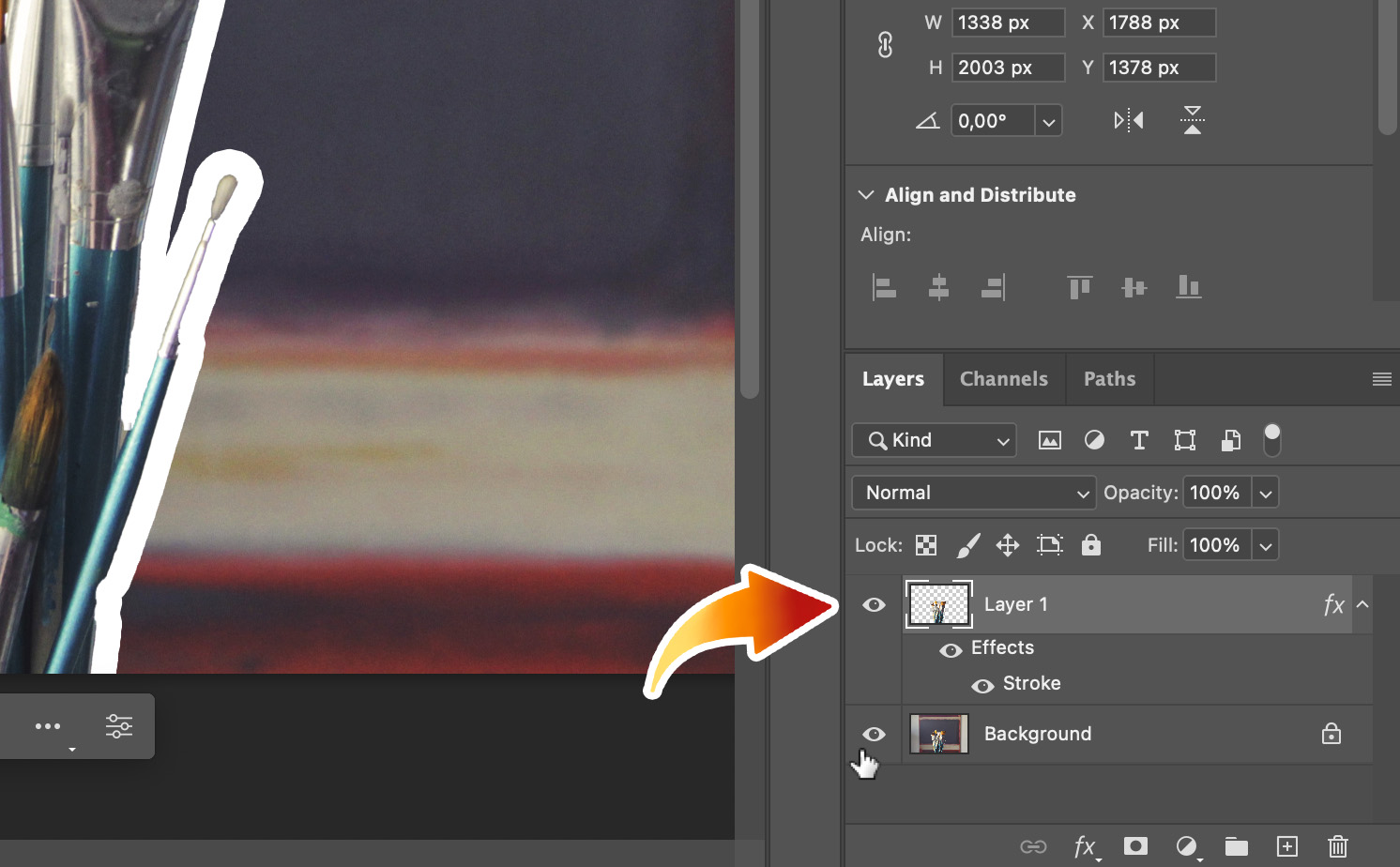This screenshot has width=1400, height=867.
Task: Open the Normal blend mode dropdown
Action: [x=973, y=492]
